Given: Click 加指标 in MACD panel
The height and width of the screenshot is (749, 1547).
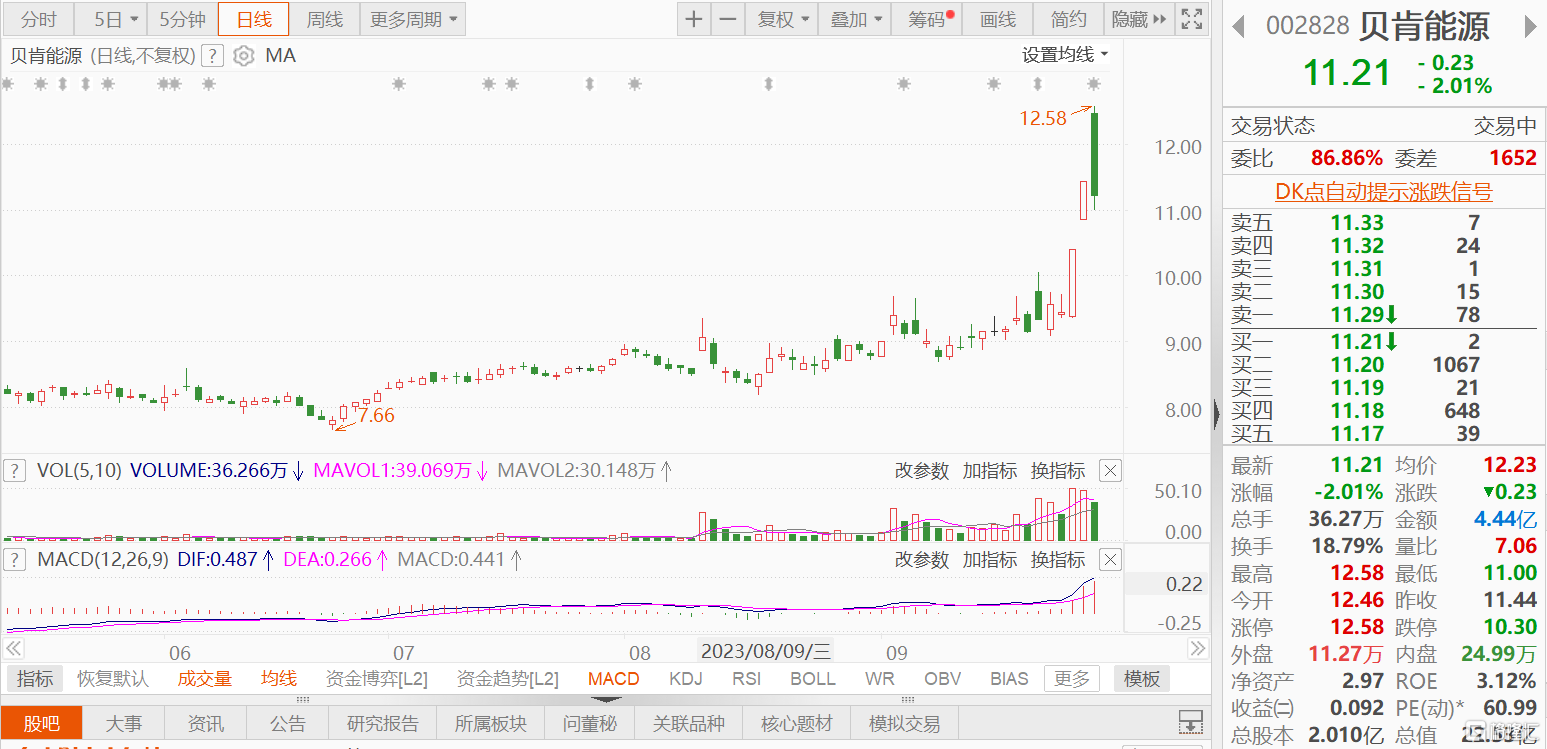Looking at the screenshot, I should point(989,560).
